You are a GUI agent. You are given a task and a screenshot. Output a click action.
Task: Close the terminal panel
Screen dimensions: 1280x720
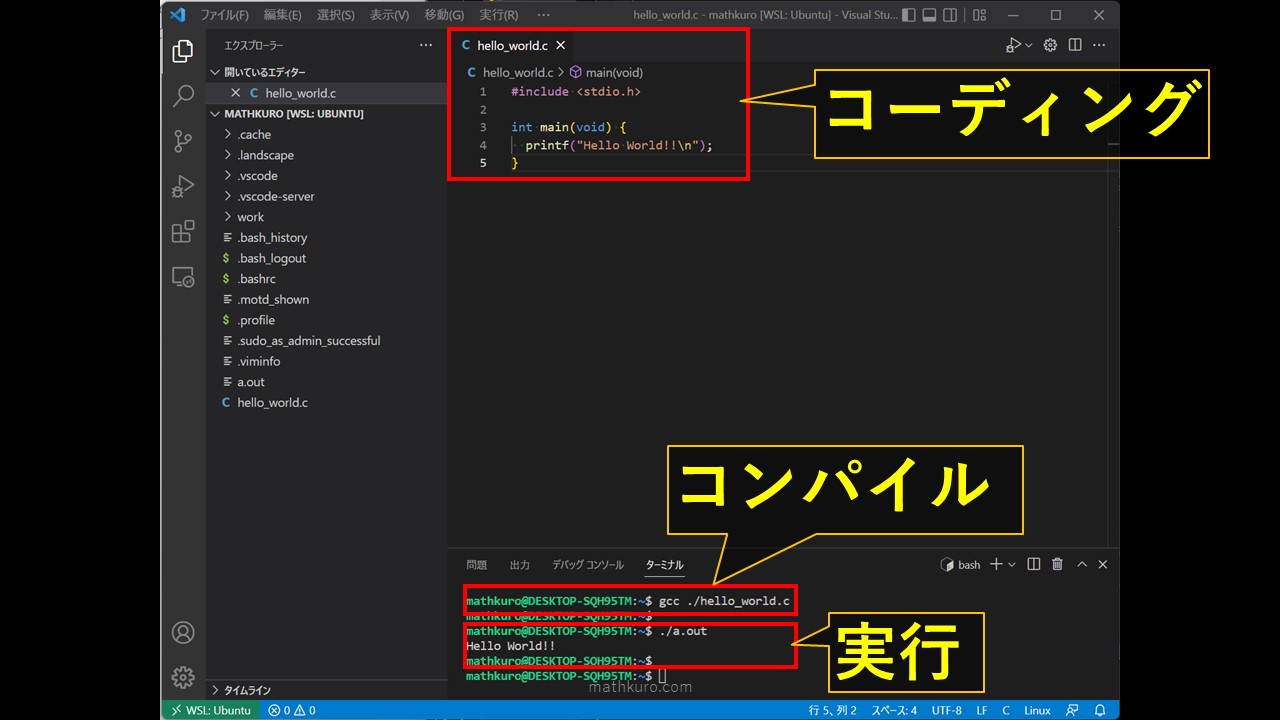coord(1103,565)
